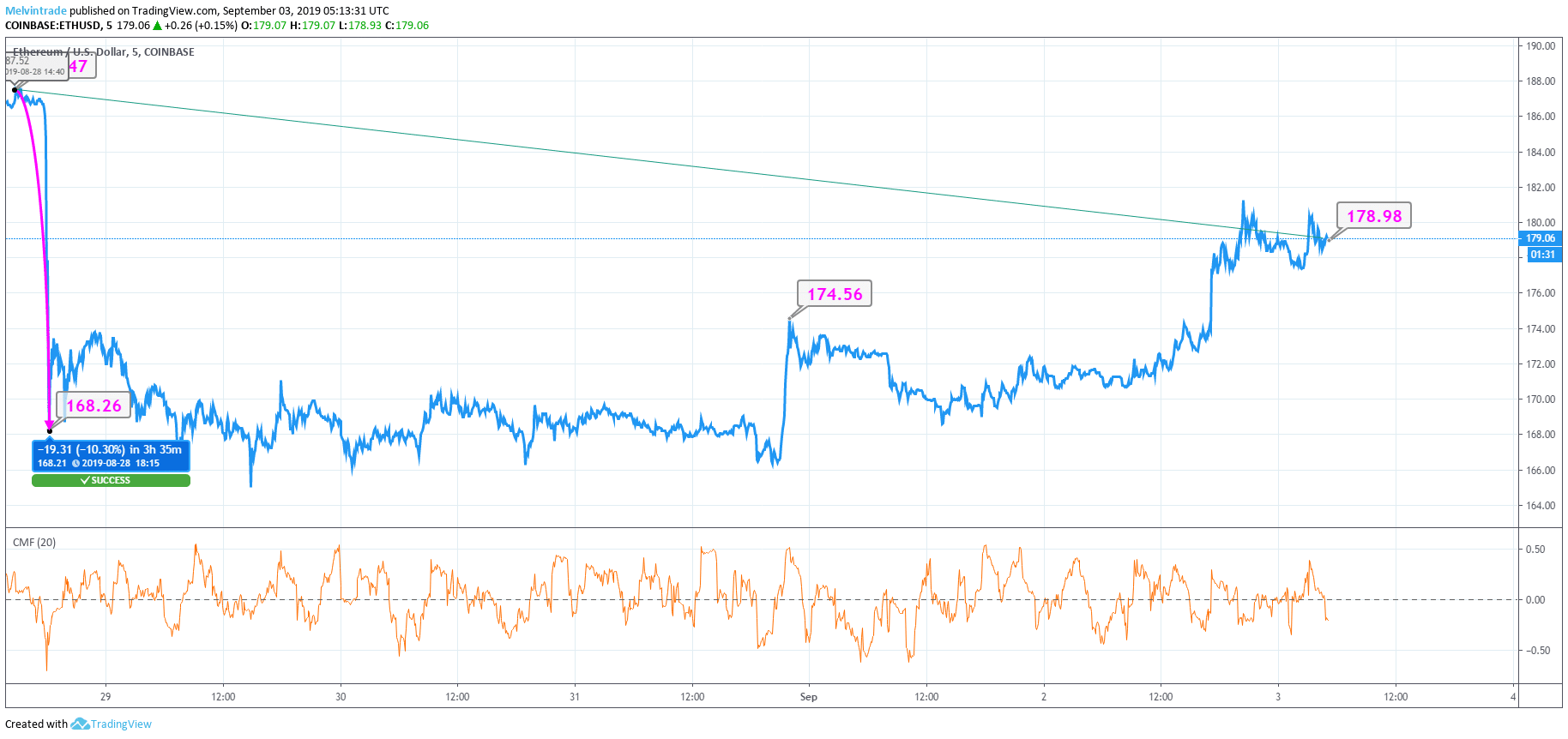This screenshot has width=1568, height=739.
Task: Click the H:179.07 high value
Action: coord(312,26)
